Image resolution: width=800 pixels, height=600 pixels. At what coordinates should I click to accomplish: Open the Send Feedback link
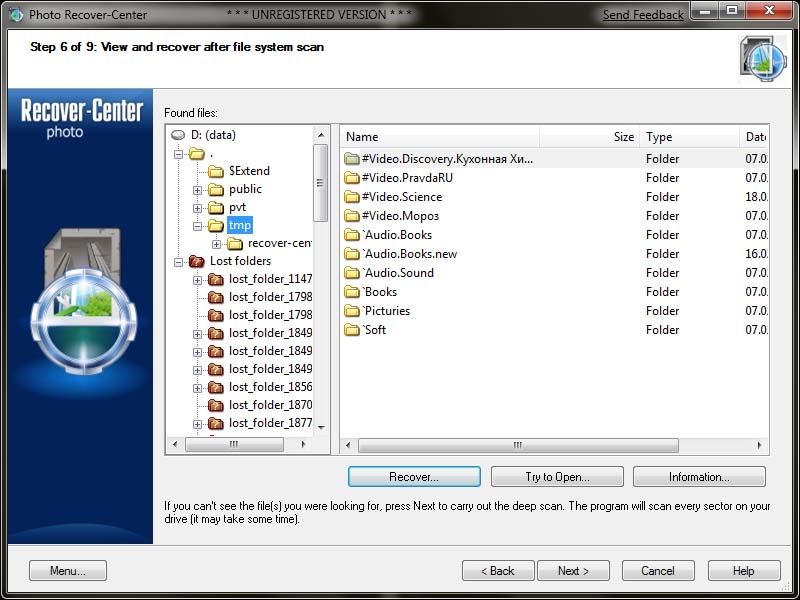[643, 15]
